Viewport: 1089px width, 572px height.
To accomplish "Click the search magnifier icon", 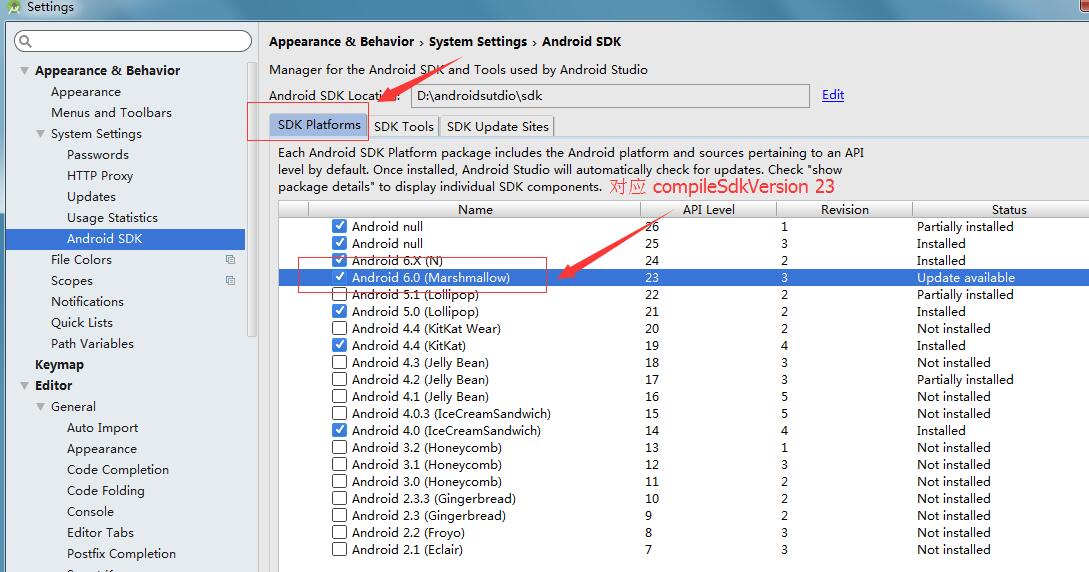I will coord(25,42).
